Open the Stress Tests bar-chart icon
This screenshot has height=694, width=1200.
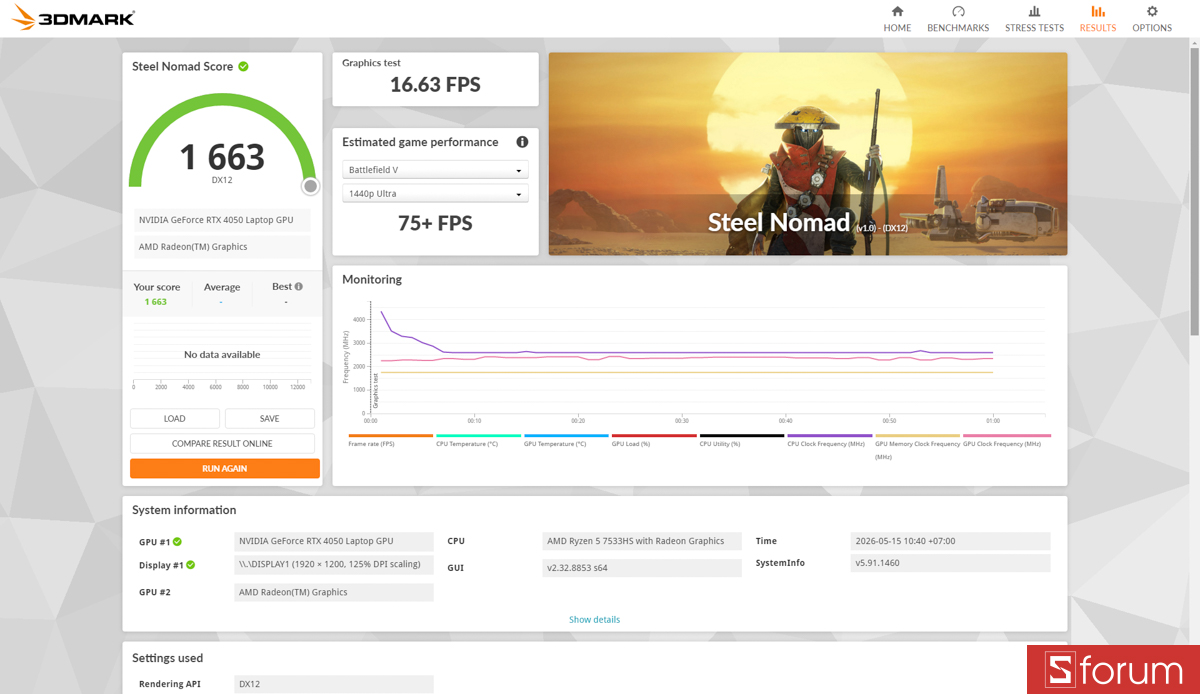point(1034,12)
